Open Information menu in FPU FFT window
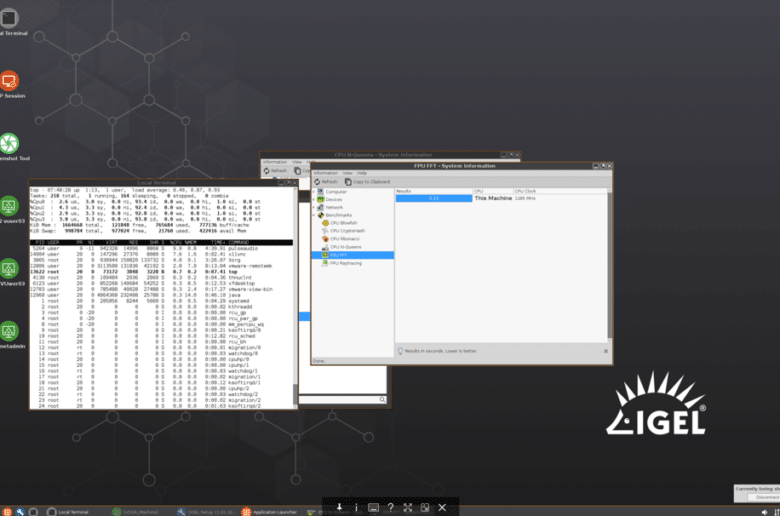Viewport: 780px width, 516px height. (x=325, y=173)
